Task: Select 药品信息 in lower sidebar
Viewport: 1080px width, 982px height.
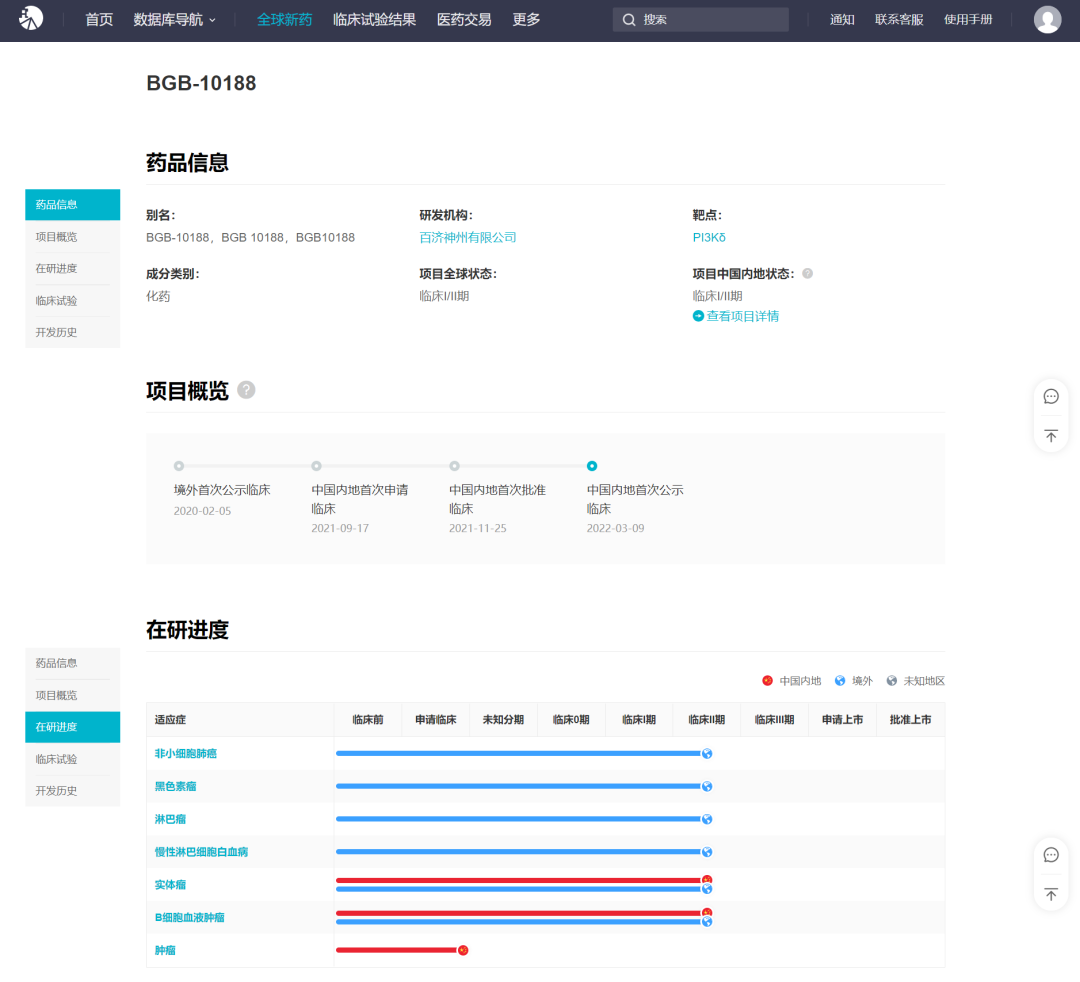Action: point(72,663)
